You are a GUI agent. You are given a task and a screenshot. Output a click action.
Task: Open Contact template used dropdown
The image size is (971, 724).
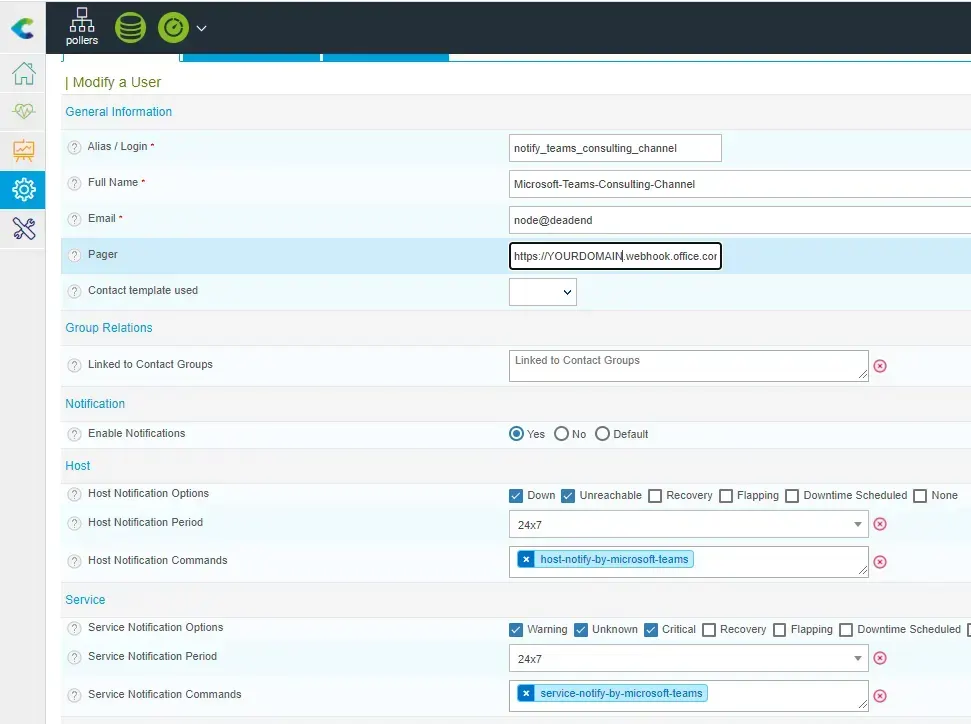click(x=542, y=292)
